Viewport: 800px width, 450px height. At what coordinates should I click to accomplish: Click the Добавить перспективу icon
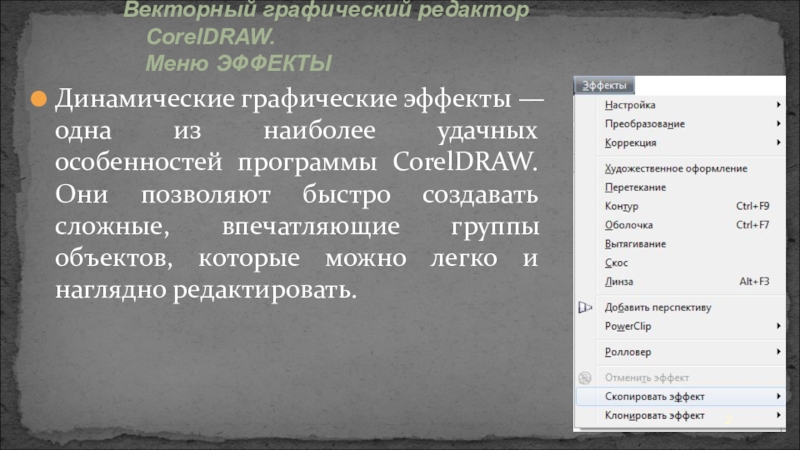click(x=585, y=308)
